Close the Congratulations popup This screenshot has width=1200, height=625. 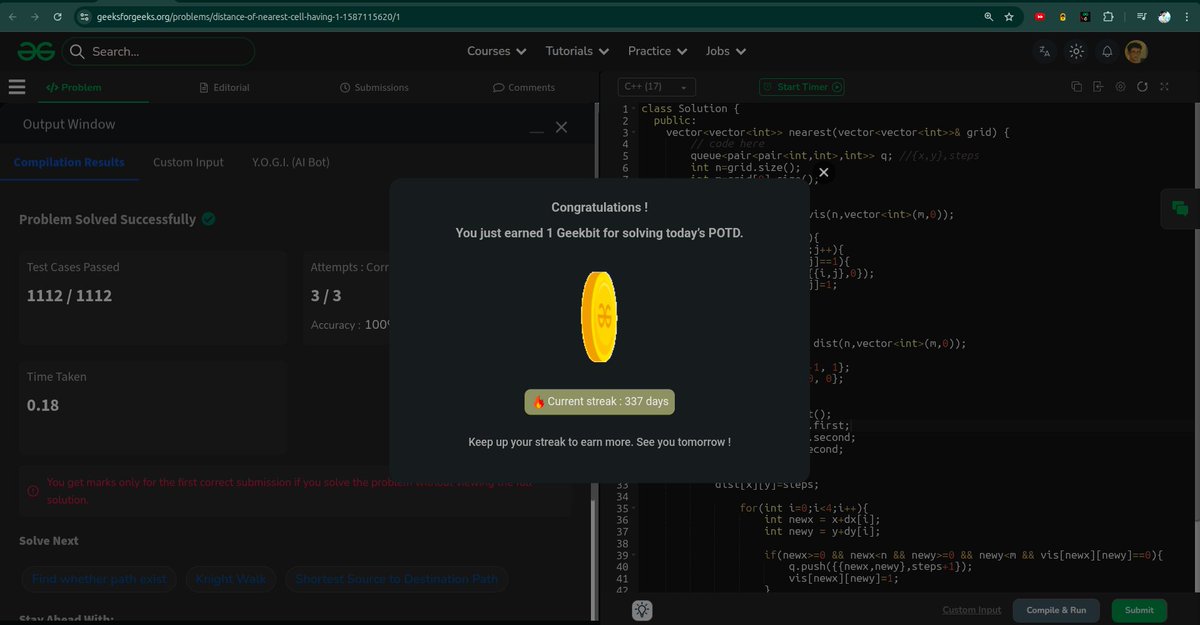click(824, 172)
